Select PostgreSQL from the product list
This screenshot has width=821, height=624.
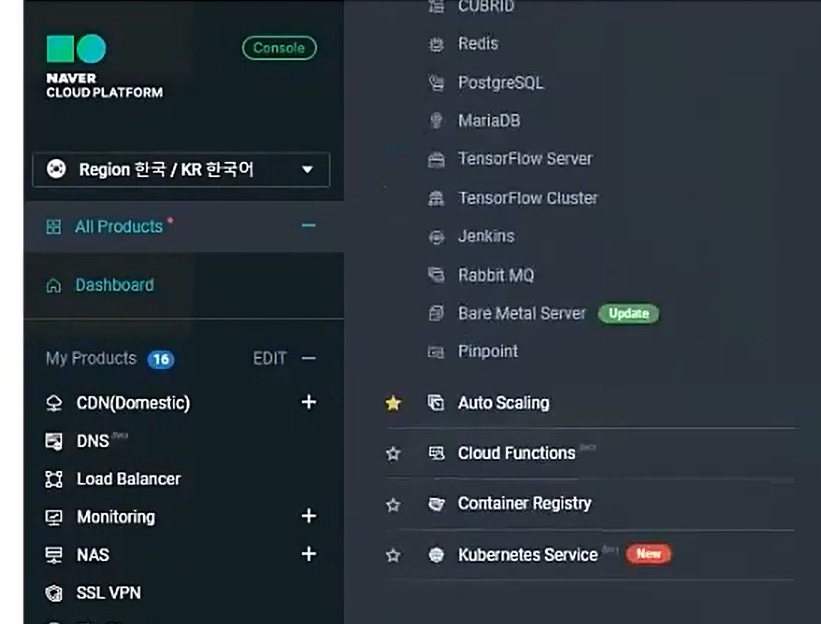(x=501, y=83)
